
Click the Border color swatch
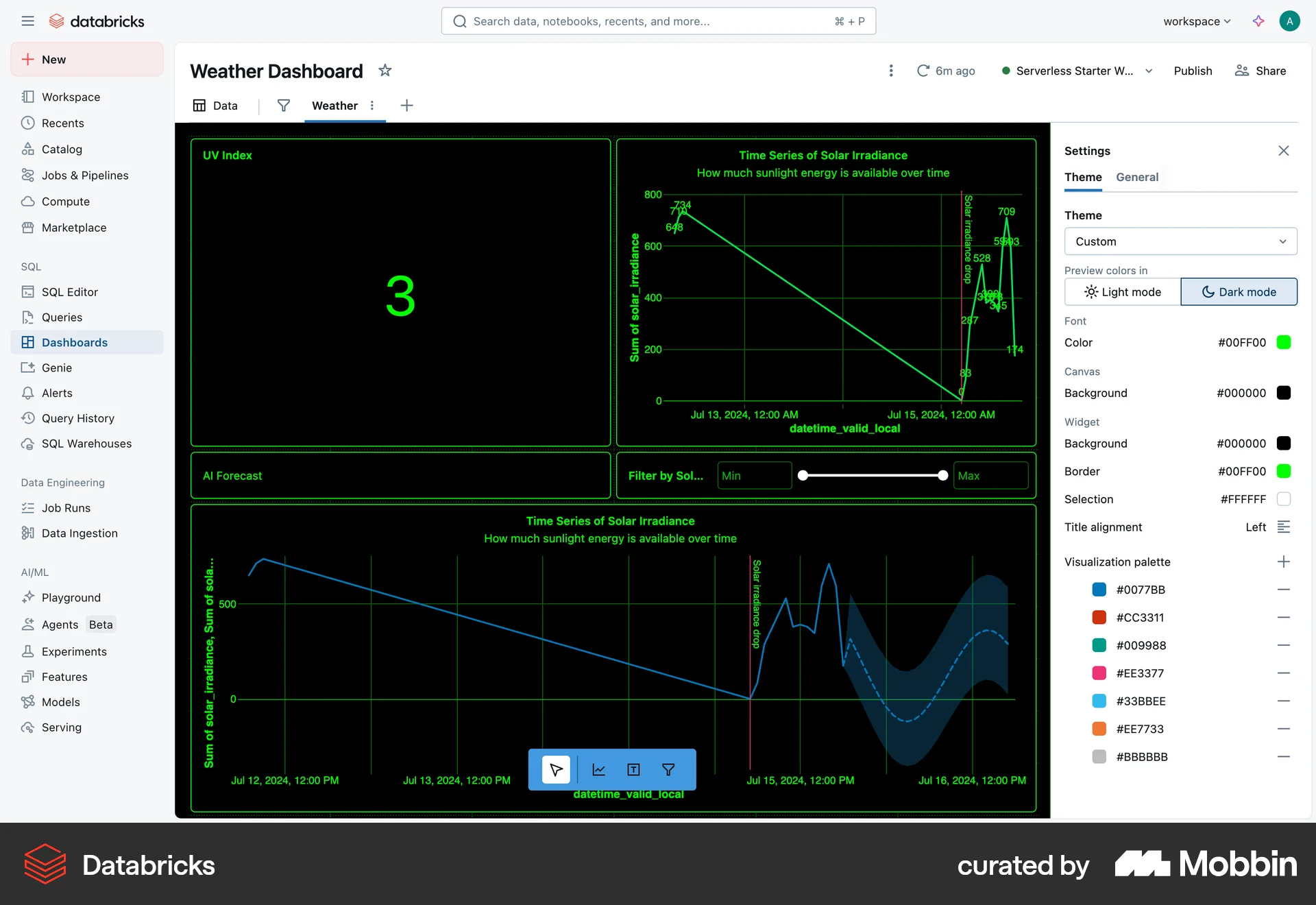[1283, 471]
